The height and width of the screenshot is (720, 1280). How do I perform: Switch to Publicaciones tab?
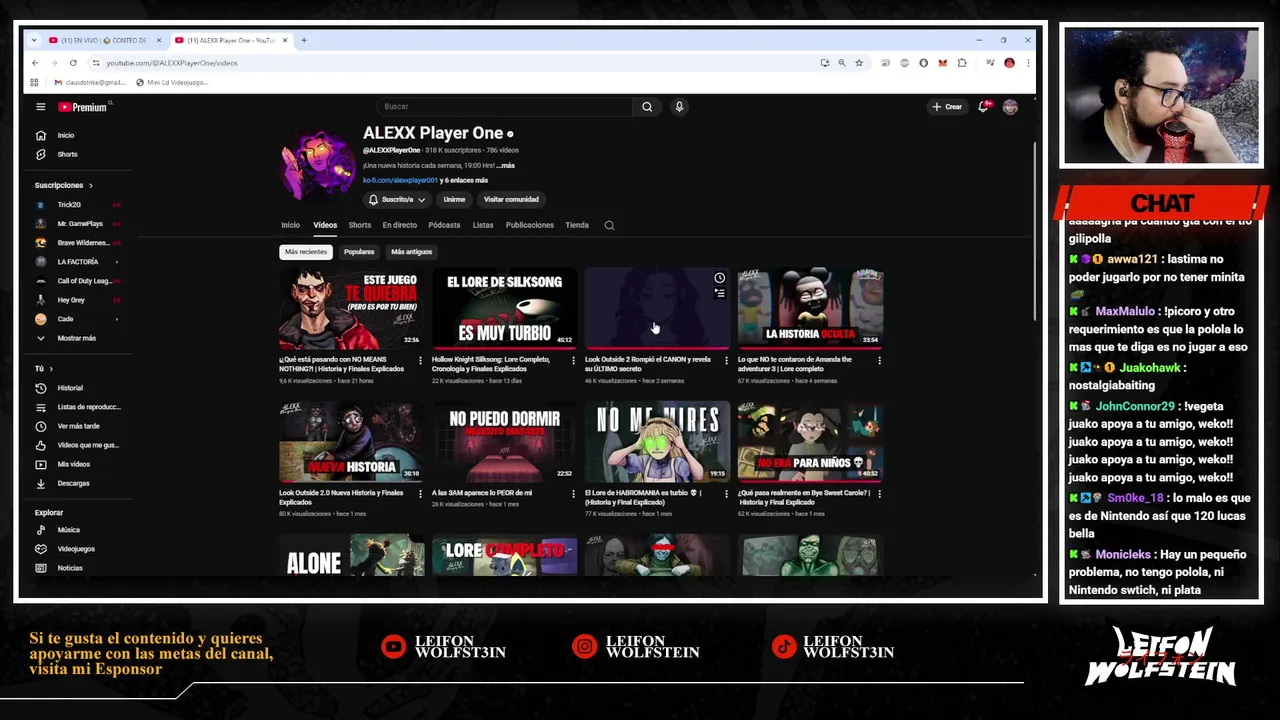coord(529,225)
